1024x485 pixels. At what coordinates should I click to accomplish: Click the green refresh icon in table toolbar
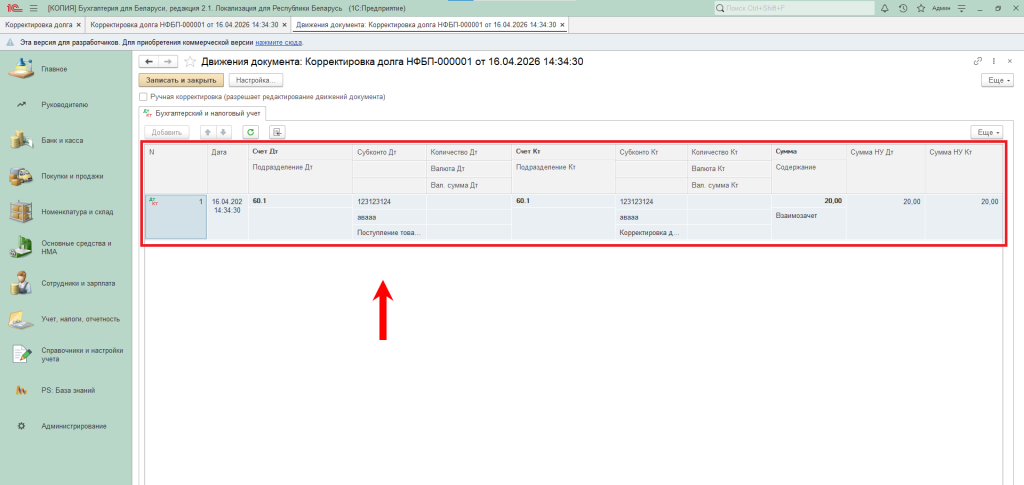(x=250, y=132)
